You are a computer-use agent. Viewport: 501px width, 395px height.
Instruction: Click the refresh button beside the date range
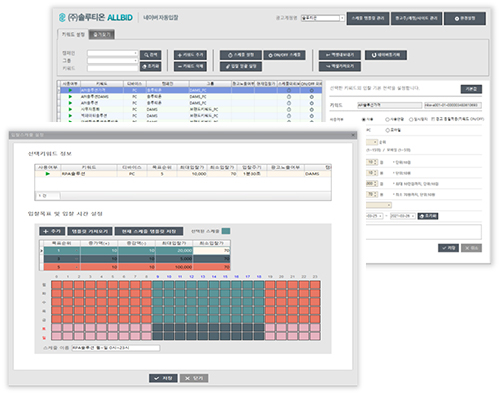(428, 216)
